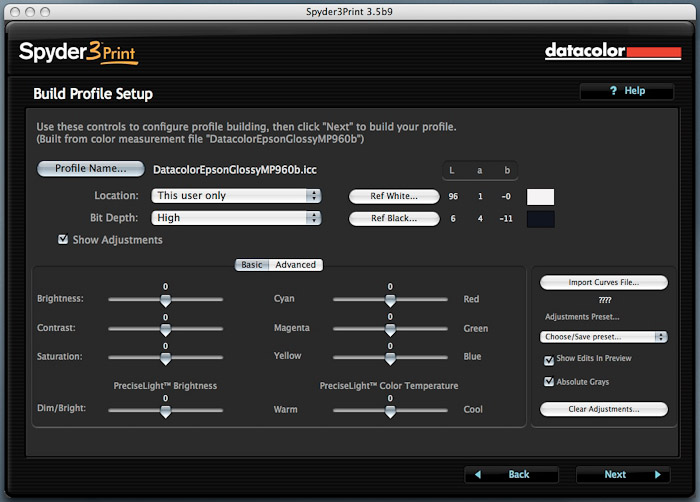Toggle the Show Adjustments checkbox
The image size is (700, 502).
(64, 240)
